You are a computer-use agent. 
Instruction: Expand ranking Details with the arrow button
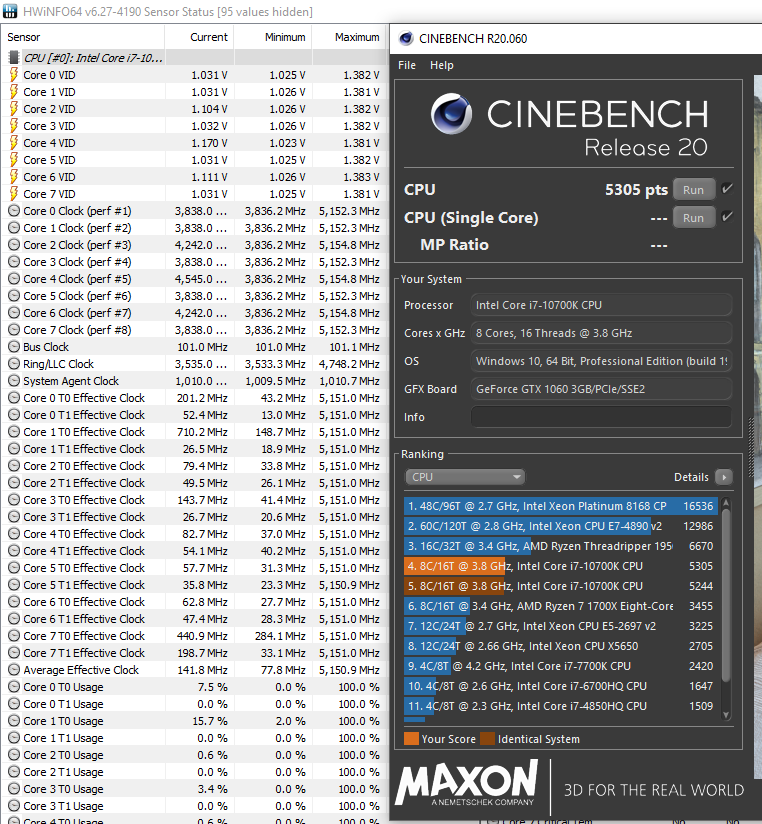point(724,477)
